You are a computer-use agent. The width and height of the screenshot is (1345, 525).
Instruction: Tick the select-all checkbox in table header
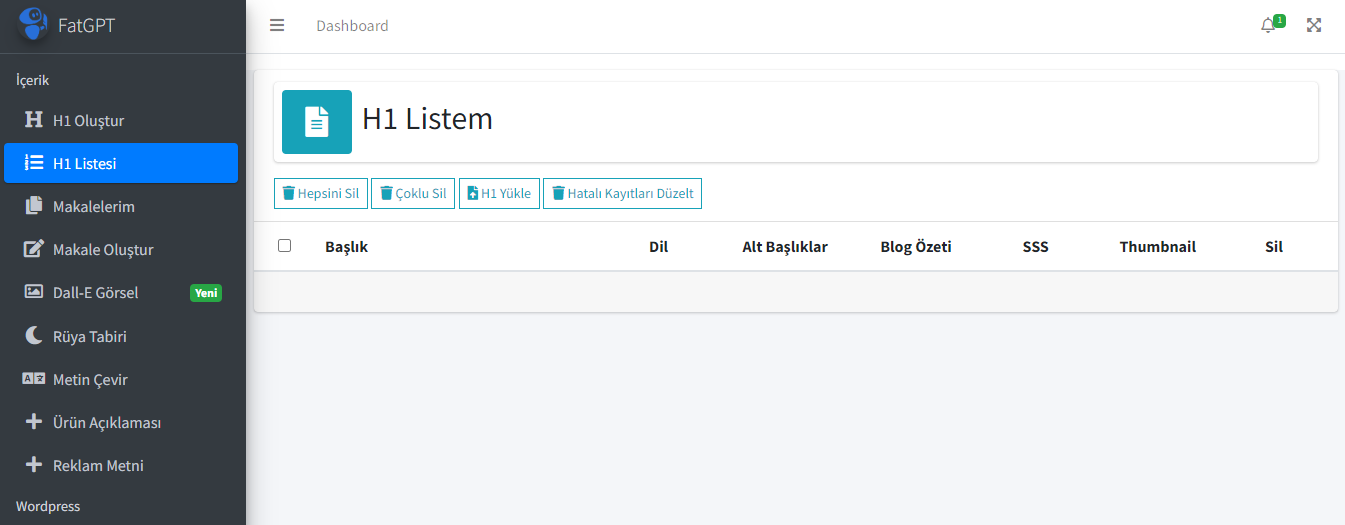click(x=285, y=245)
